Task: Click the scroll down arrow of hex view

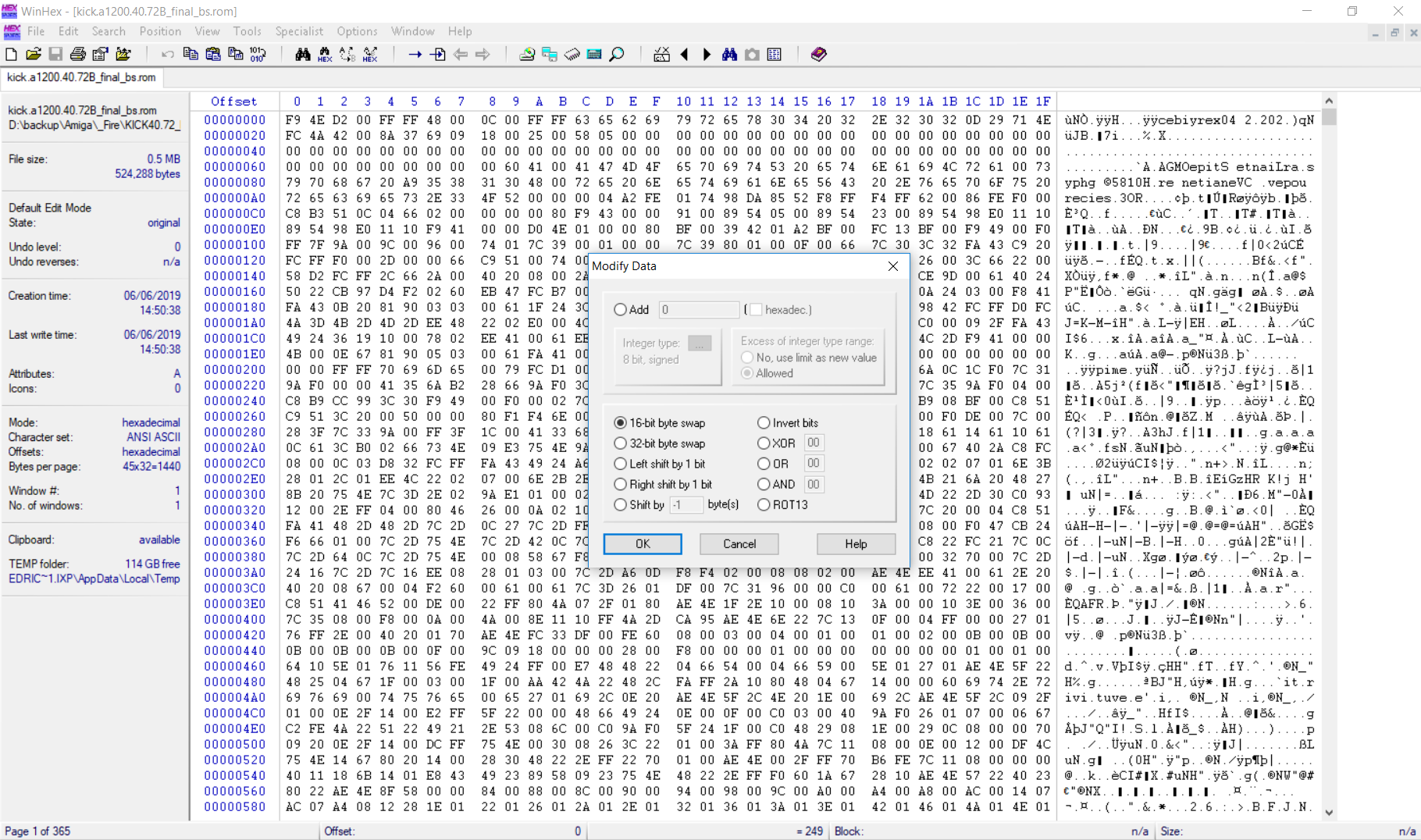Action: tap(1329, 813)
